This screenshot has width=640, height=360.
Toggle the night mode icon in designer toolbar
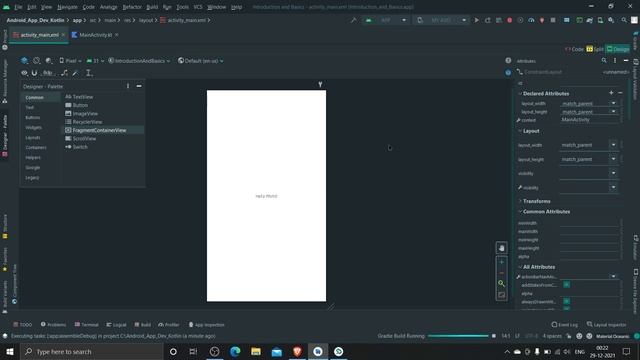[x=49, y=61]
